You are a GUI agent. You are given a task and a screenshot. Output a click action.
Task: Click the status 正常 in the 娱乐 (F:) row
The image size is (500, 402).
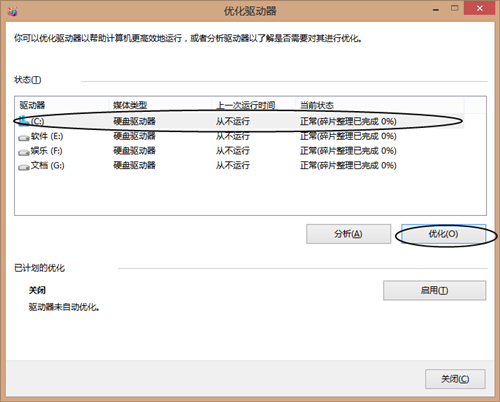348,151
